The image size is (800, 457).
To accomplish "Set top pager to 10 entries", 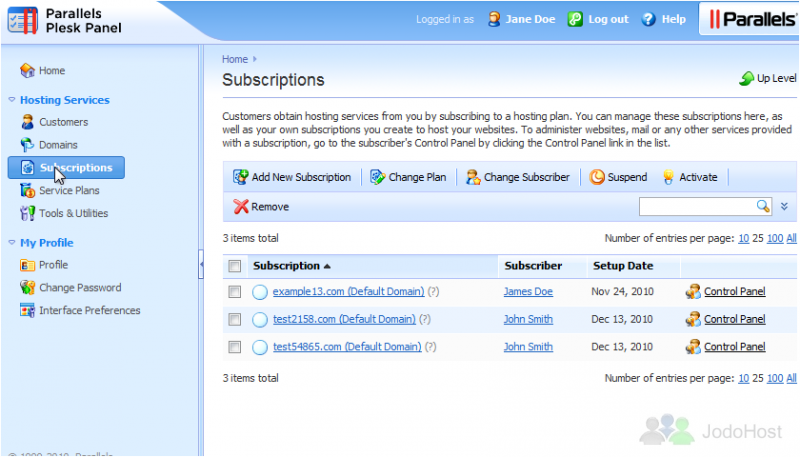I will pos(743,238).
